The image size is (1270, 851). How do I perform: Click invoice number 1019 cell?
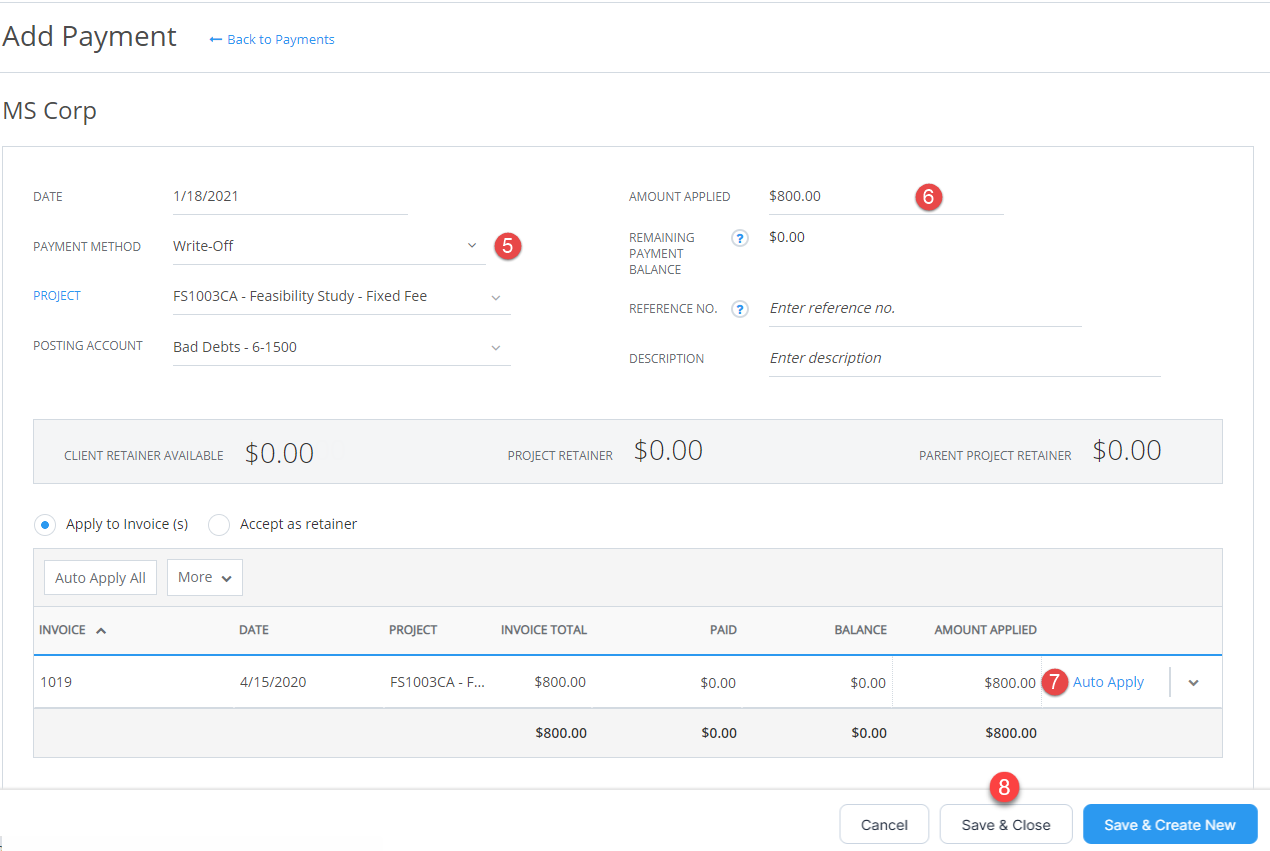(x=56, y=683)
